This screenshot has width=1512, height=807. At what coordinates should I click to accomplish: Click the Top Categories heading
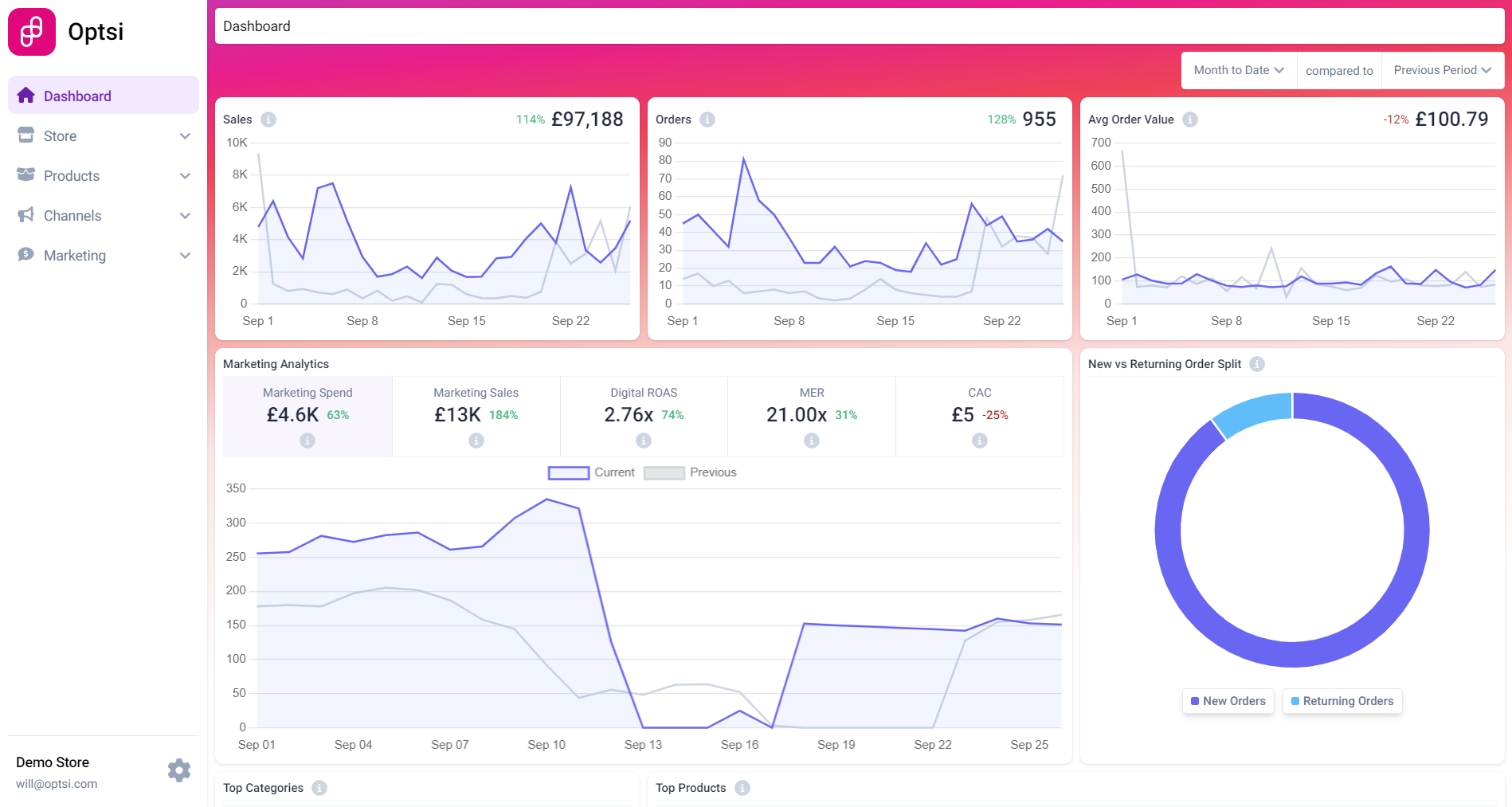coord(263,788)
